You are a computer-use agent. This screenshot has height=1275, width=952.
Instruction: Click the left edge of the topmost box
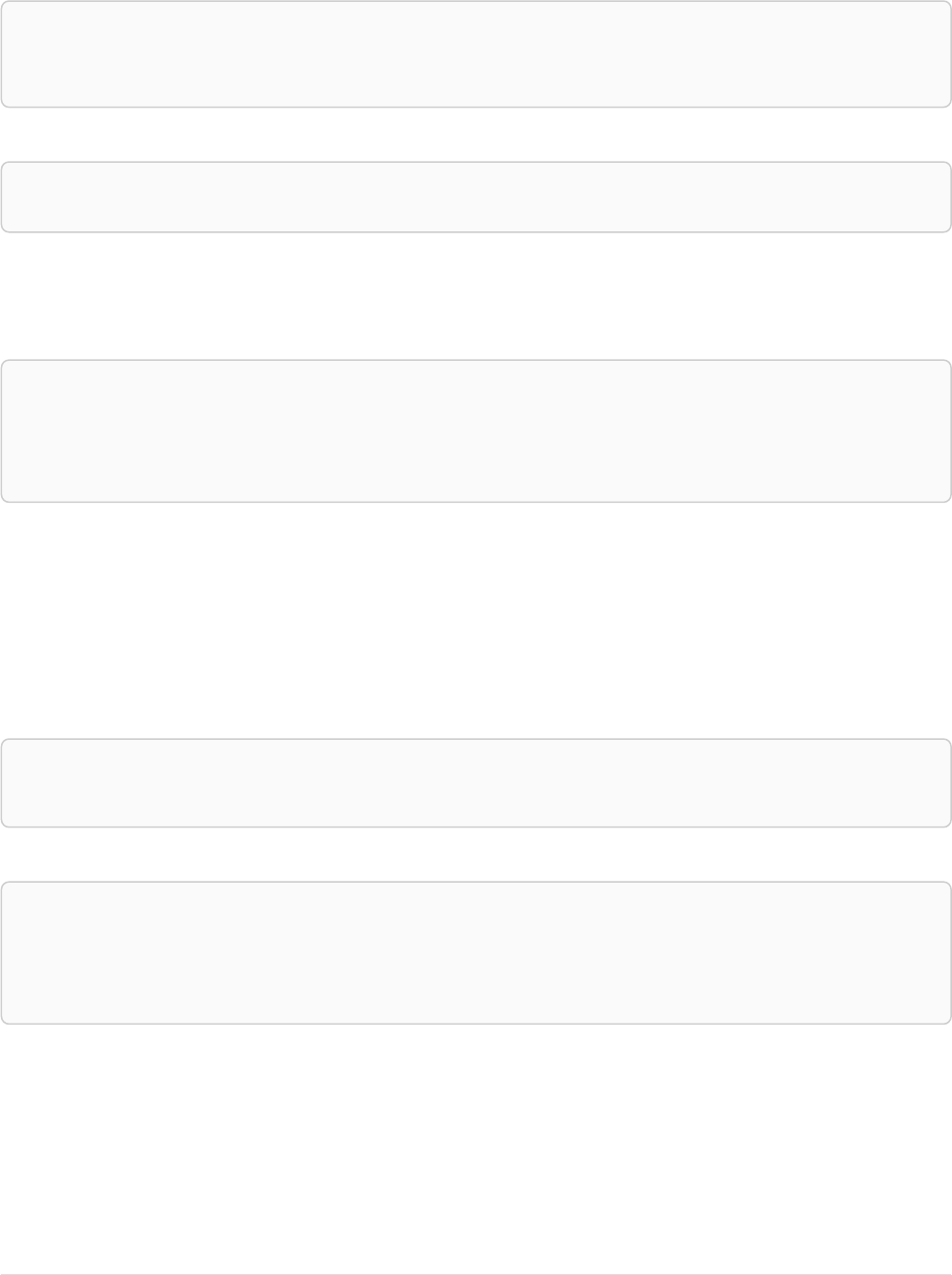3,53
